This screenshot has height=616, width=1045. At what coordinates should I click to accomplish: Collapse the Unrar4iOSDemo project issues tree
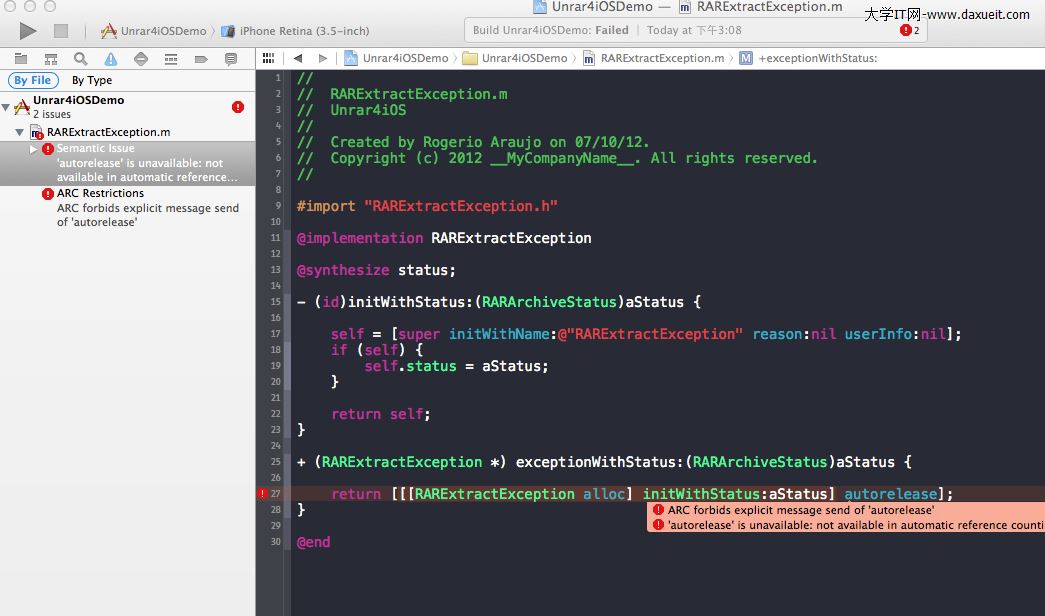(x=6, y=107)
